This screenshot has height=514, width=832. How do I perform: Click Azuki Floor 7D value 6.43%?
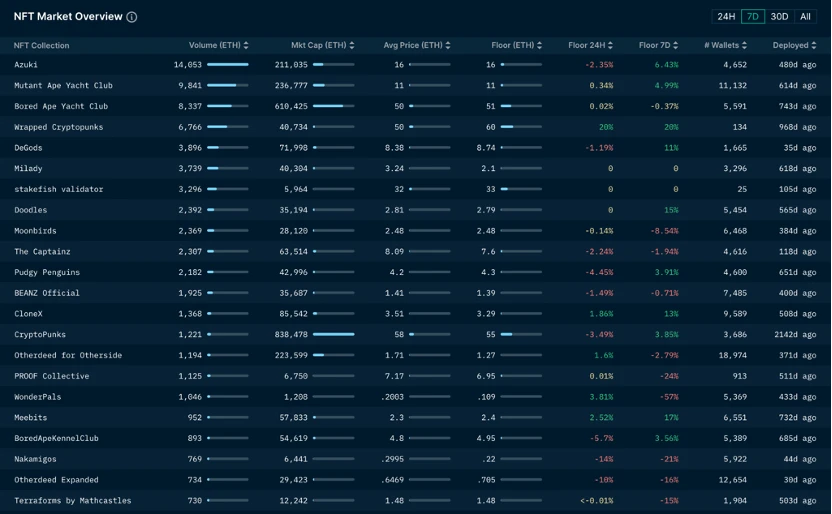tap(666, 65)
